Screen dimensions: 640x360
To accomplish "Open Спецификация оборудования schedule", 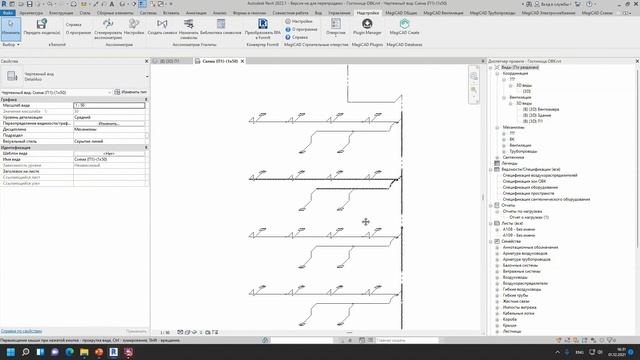I will (530, 187).
